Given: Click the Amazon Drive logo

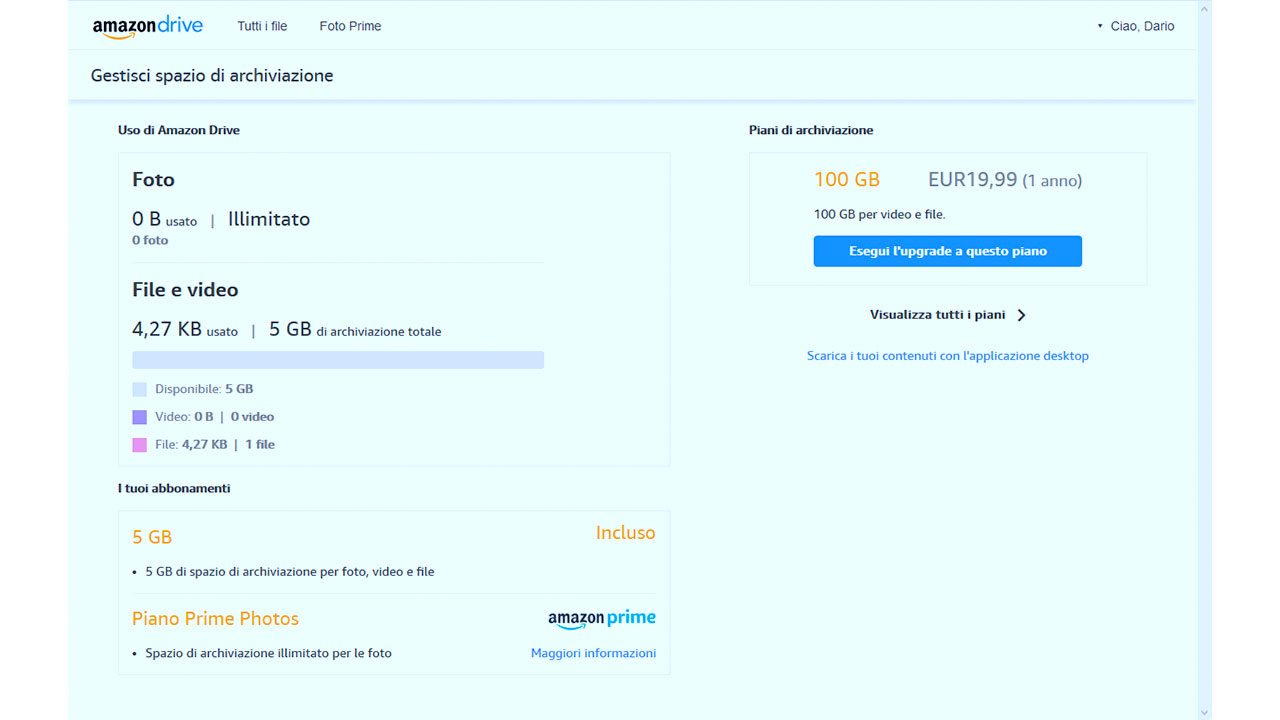Looking at the screenshot, I should click(147, 27).
